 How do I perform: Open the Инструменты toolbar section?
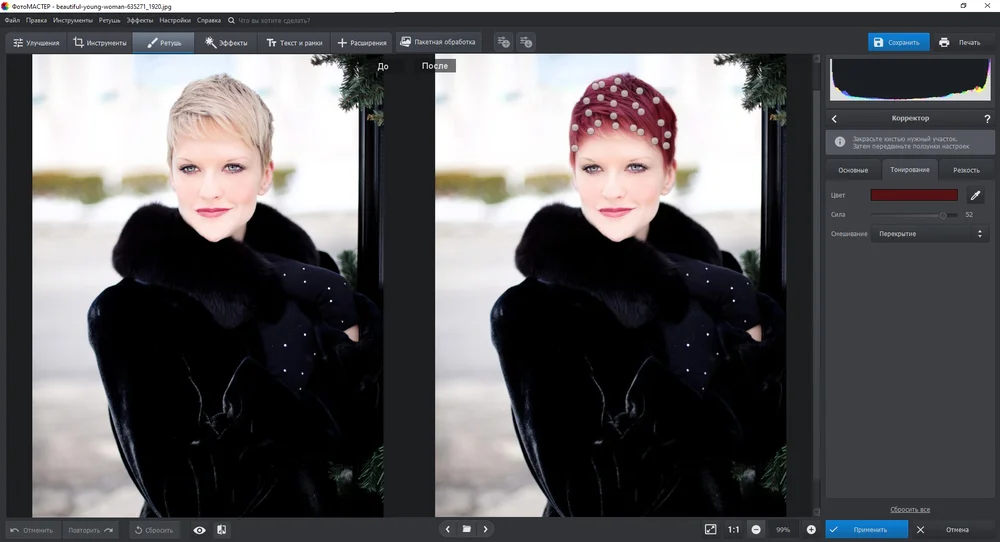click(x=100, y=43)
